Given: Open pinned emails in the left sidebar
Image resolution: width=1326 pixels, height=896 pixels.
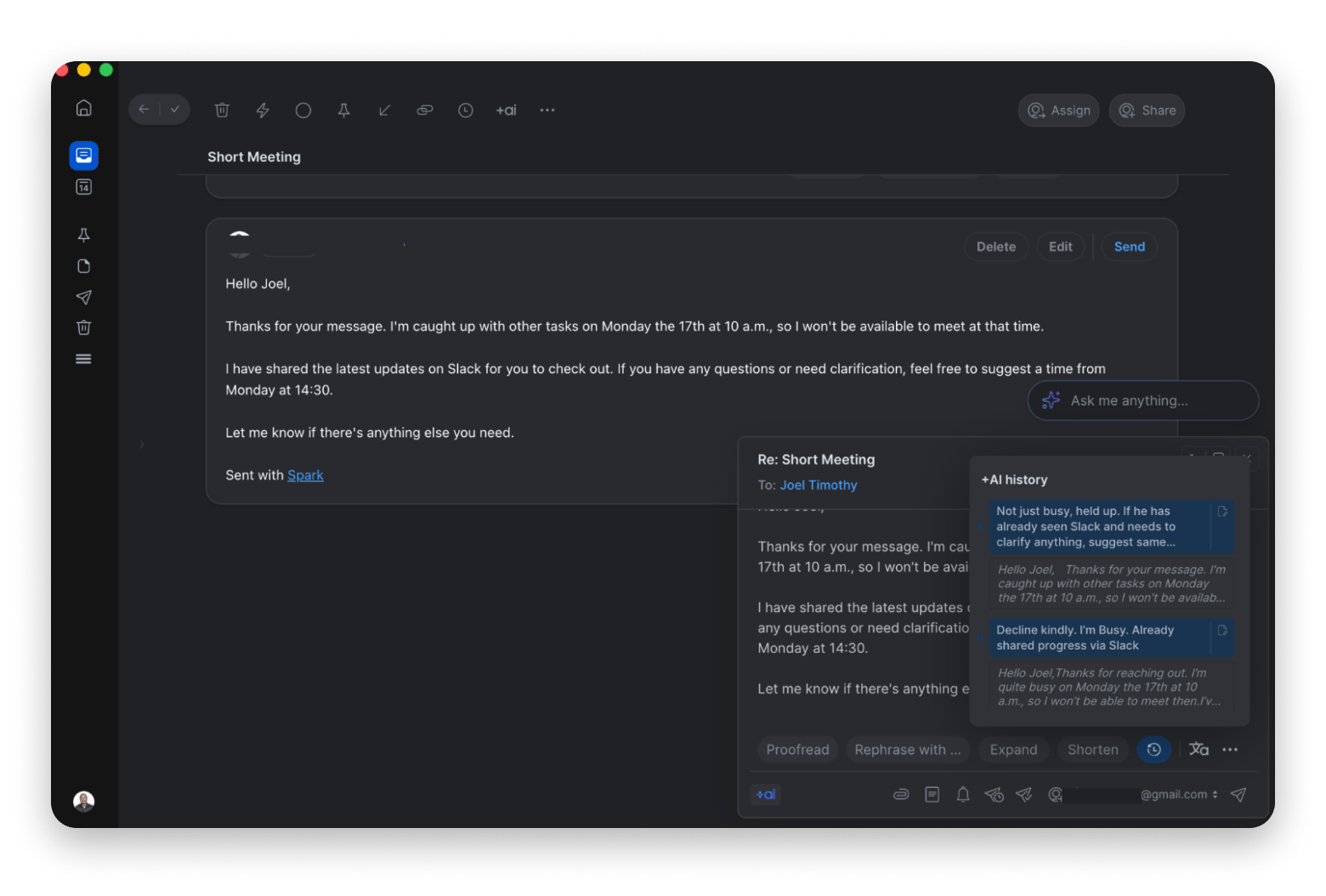Looking at the screenshot, I should point(83,235).
